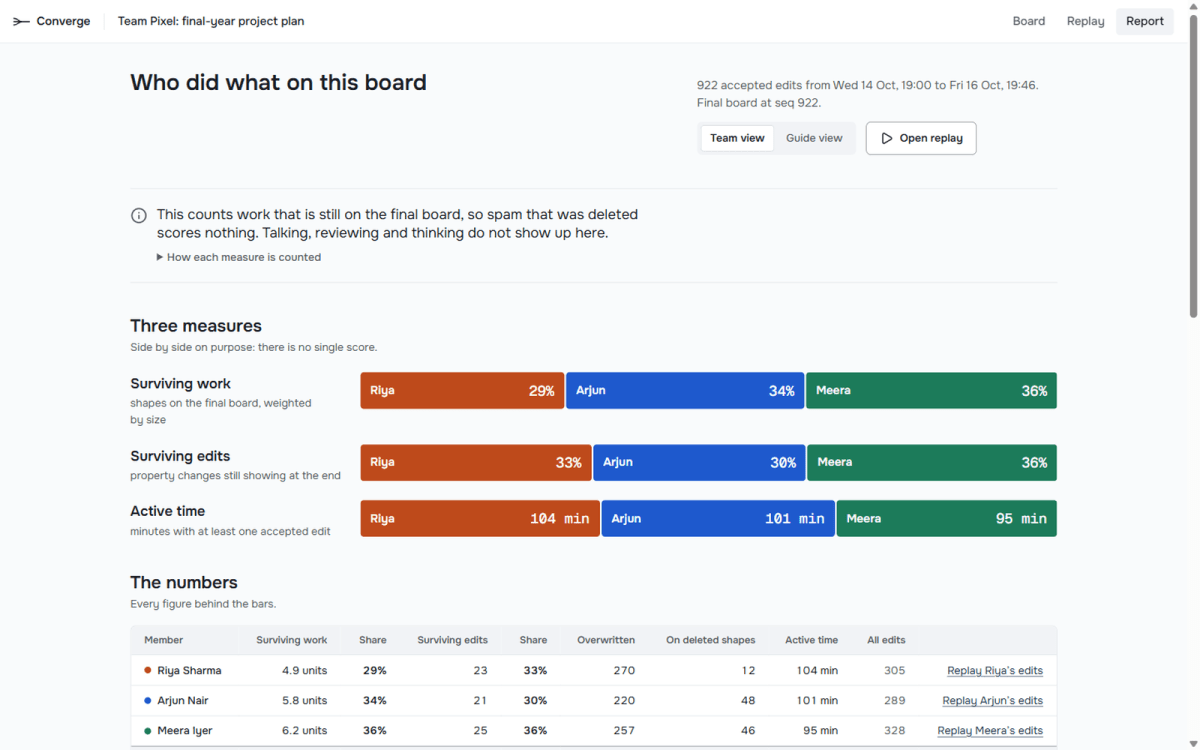Click the 'Member' column header
The width and height of the screenshot is (1200, 750).
(164, 640)
